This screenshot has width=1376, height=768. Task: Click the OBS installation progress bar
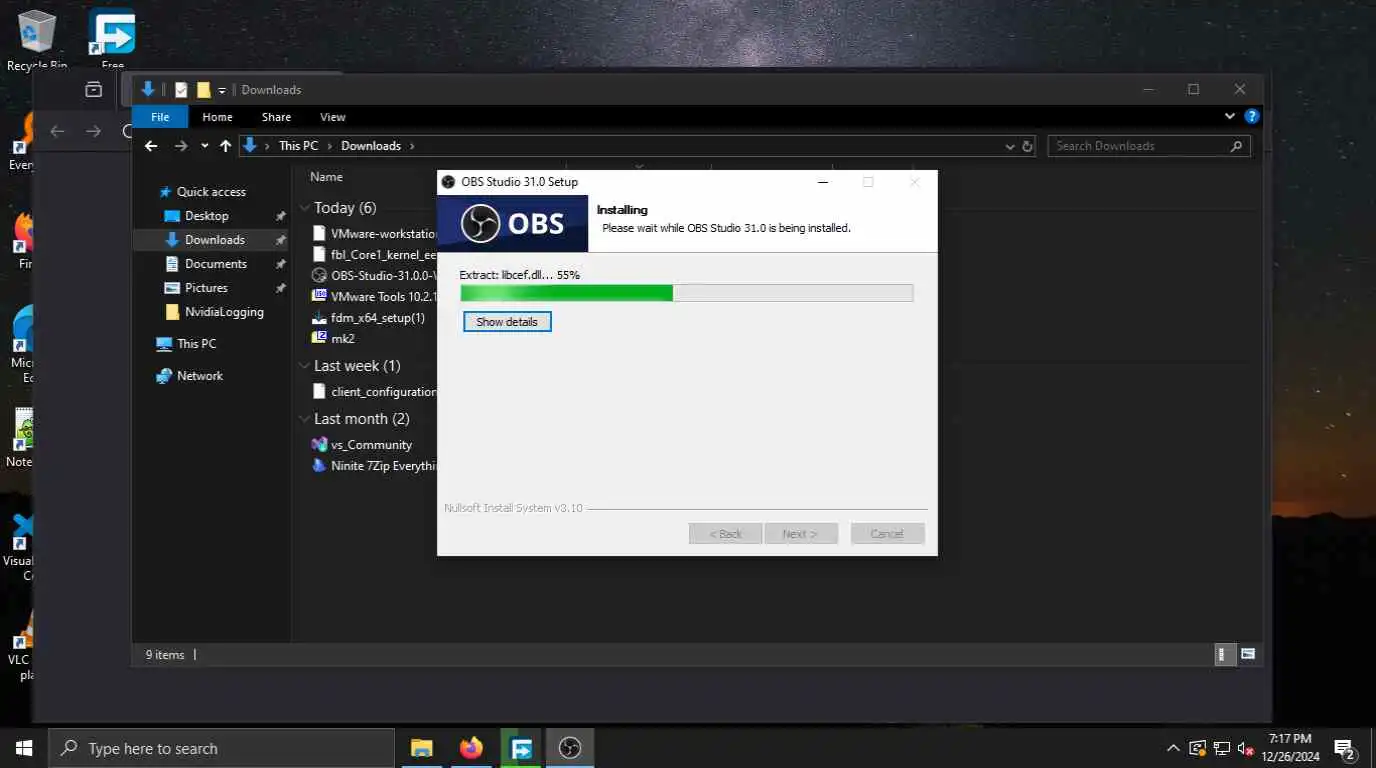[x=686, y=293]
